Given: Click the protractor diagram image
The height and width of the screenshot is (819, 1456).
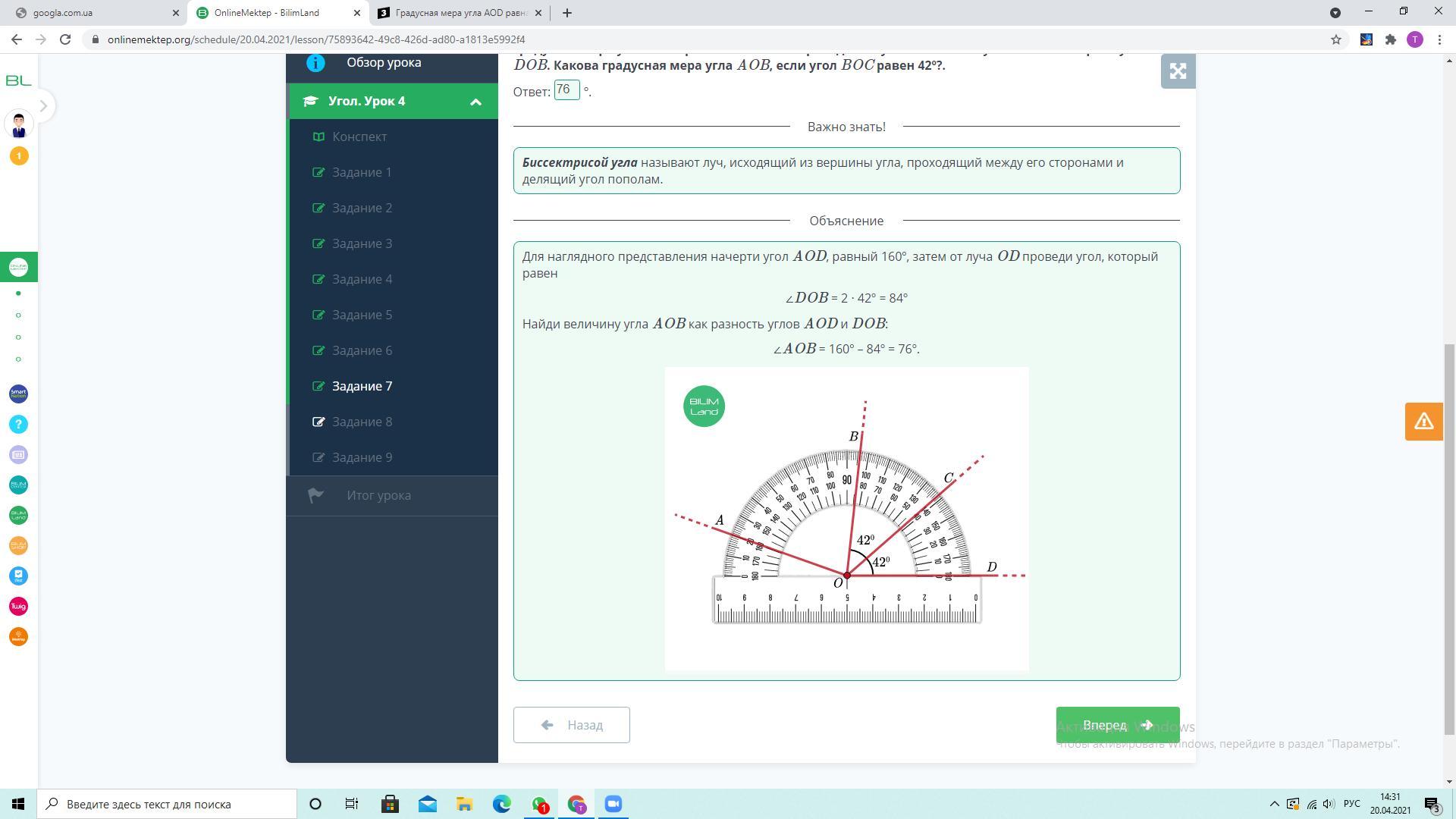Looking at the screenshot, I should [x=846, y=519].
